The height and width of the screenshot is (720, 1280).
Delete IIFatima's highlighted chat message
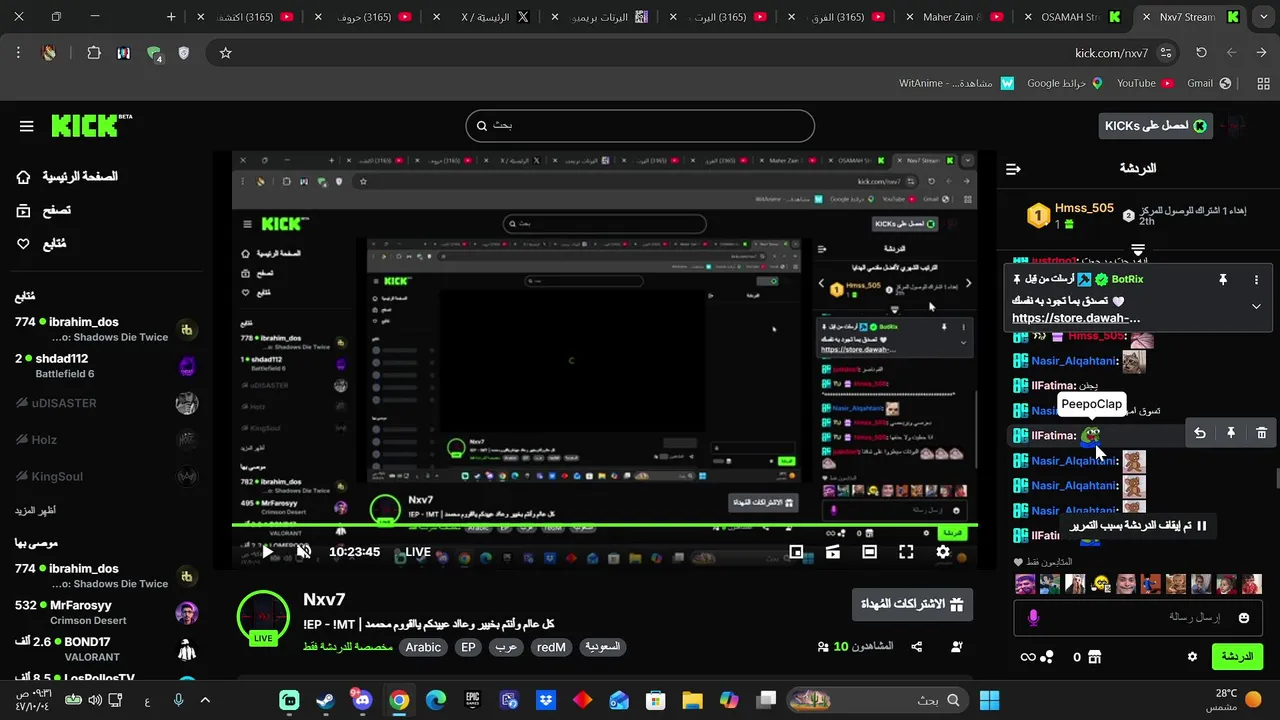[x=1262, y=433]
